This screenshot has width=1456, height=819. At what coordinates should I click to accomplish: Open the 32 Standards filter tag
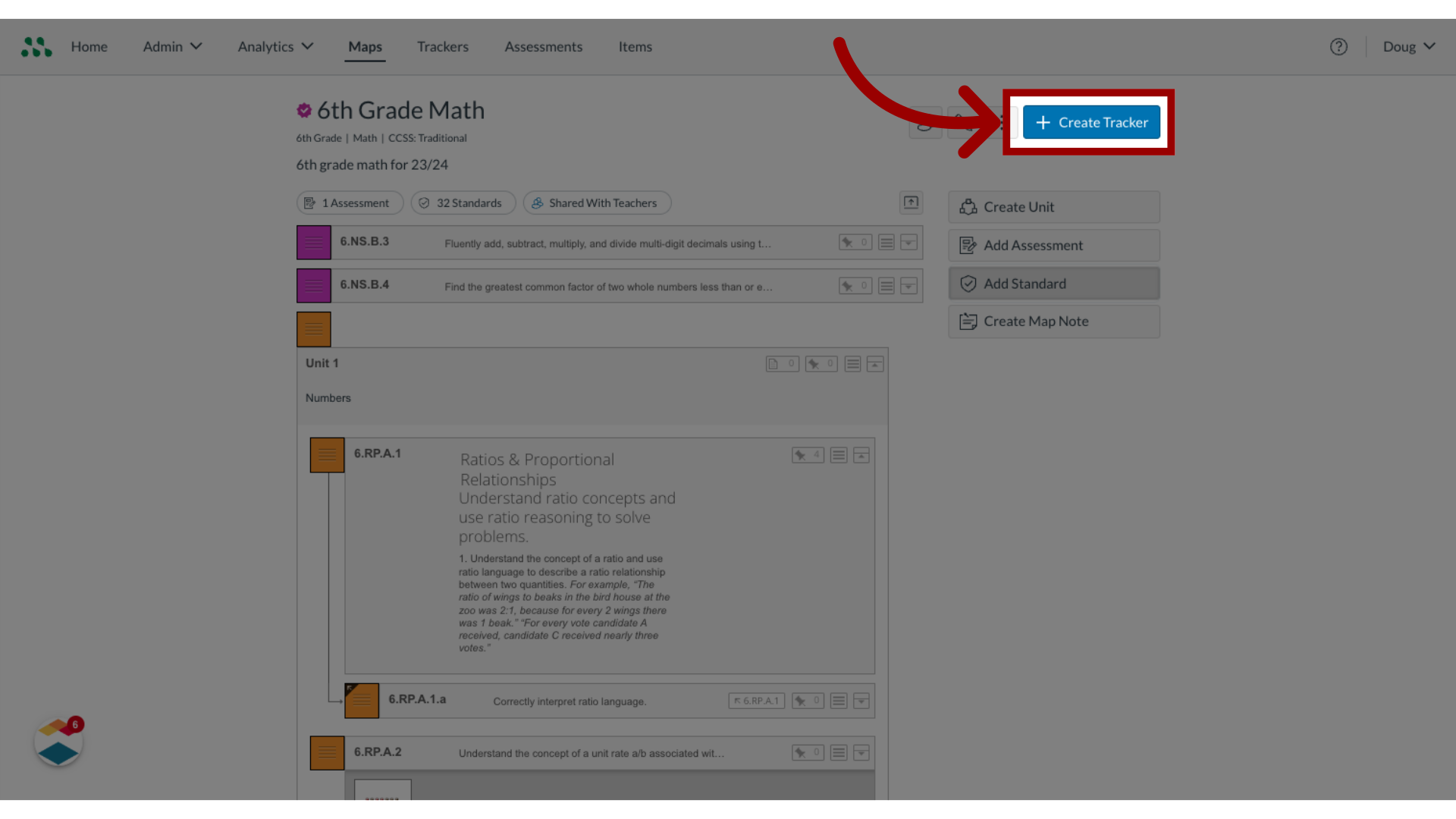point(463,202)
